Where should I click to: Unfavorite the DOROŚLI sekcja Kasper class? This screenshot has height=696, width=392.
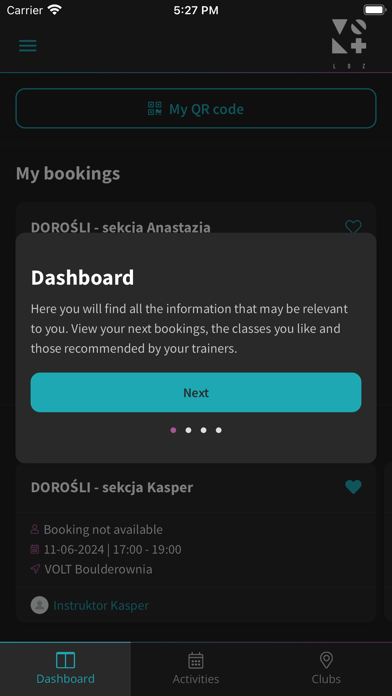[x=353, y=487]
